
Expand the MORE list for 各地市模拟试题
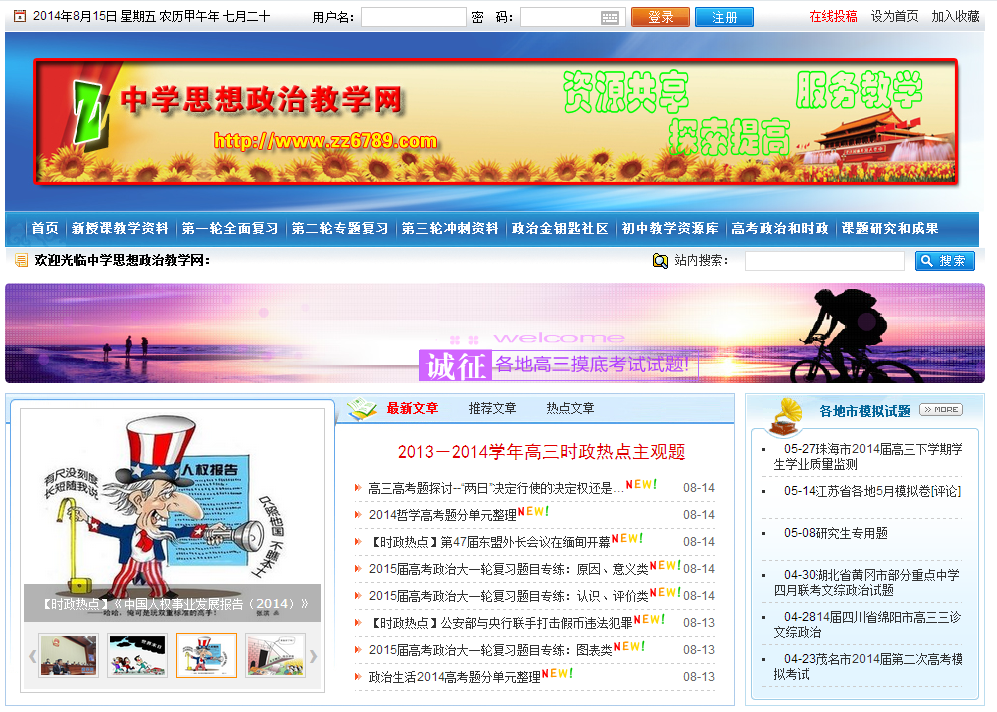[941, 409]
